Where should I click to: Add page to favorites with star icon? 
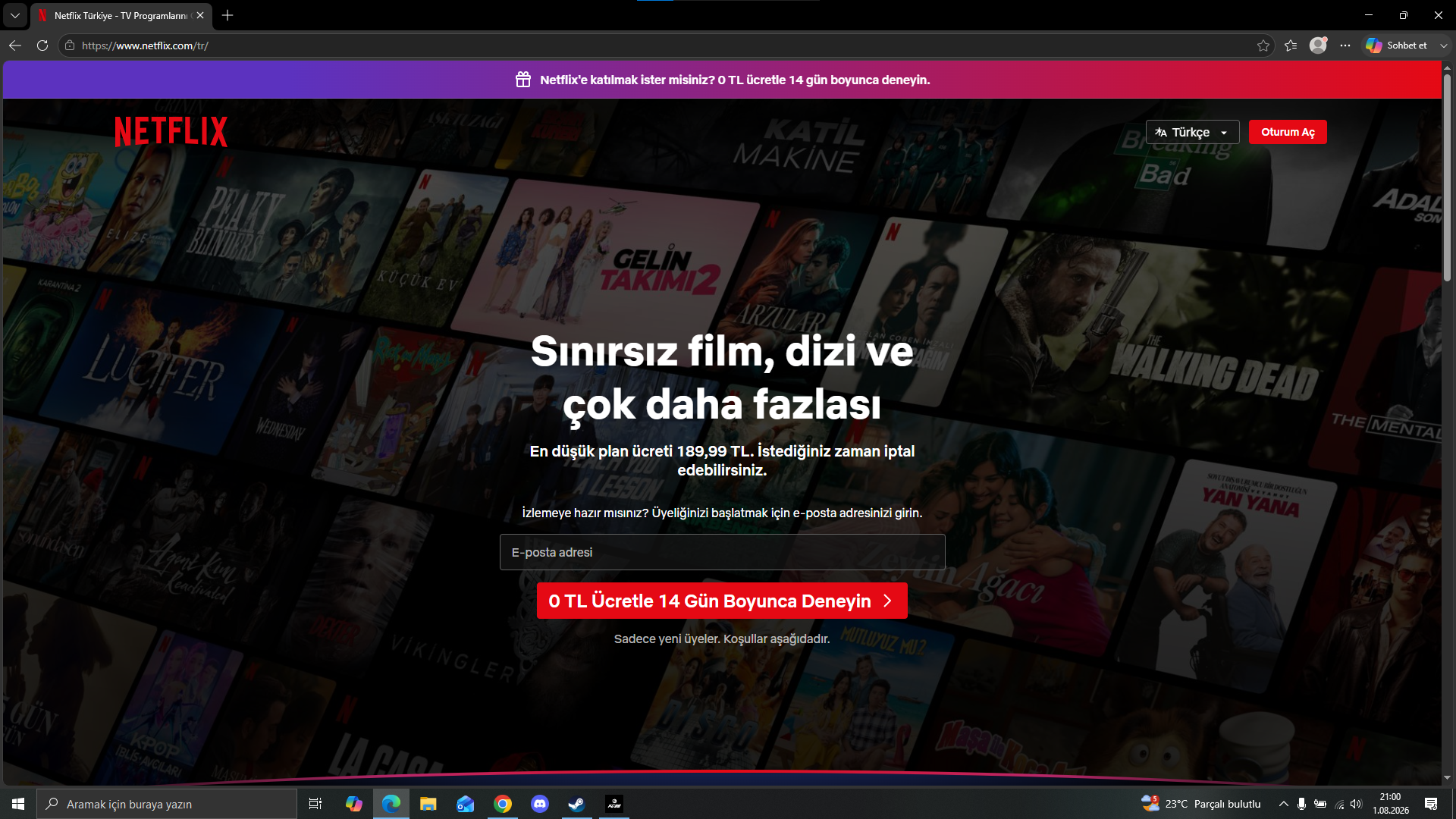pyautogui.click(x=1263, y=45)
